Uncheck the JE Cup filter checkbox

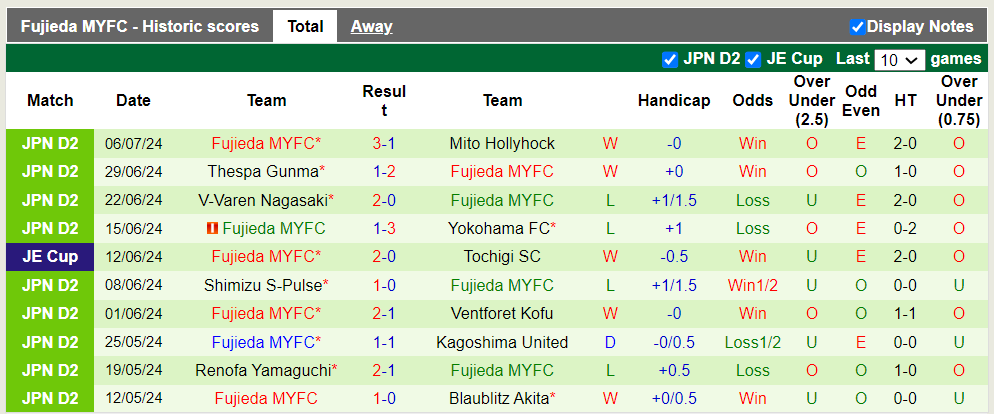(x=753, y=59)
